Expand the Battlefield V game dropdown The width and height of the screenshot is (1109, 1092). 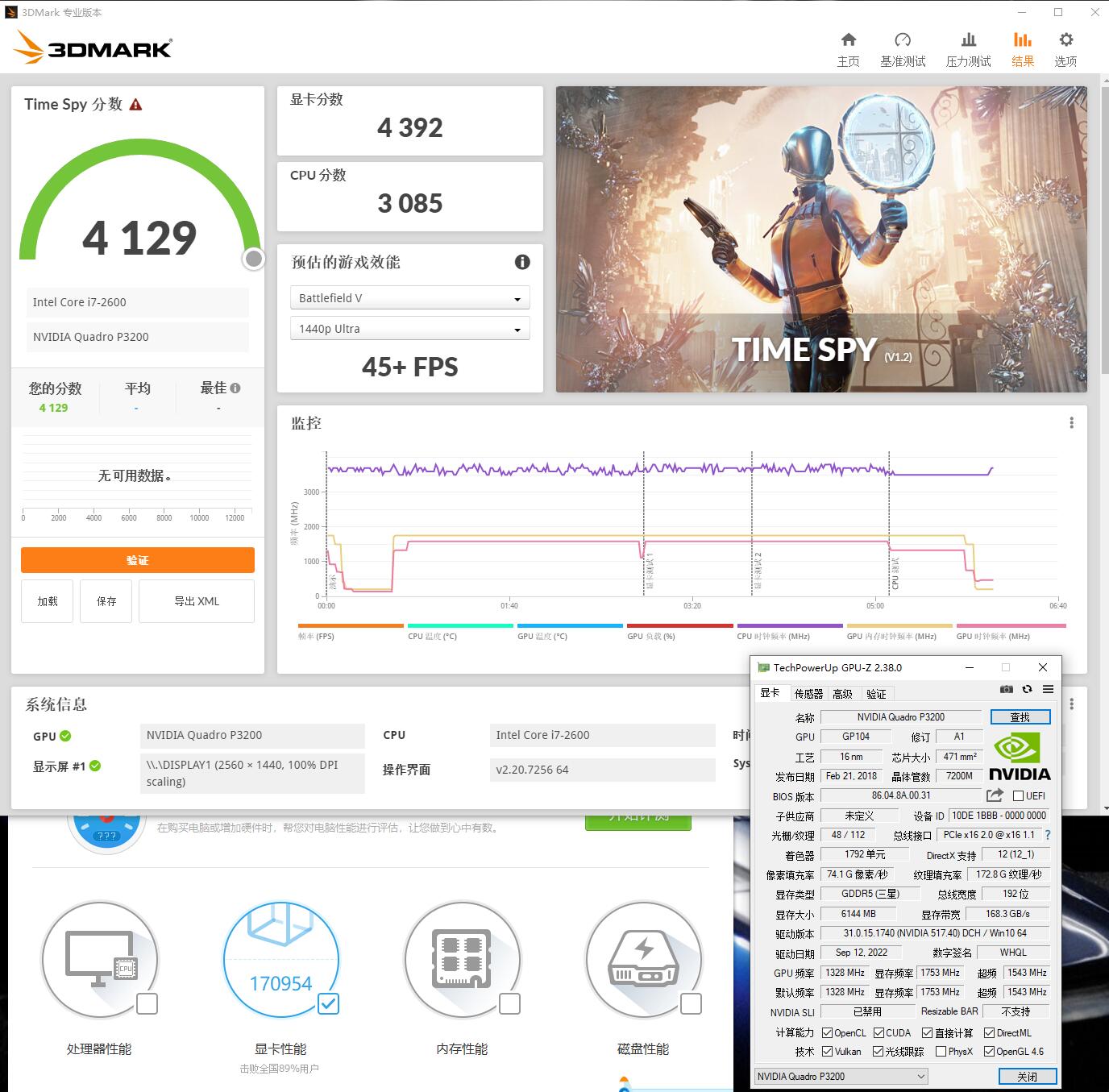click(409, 298)
